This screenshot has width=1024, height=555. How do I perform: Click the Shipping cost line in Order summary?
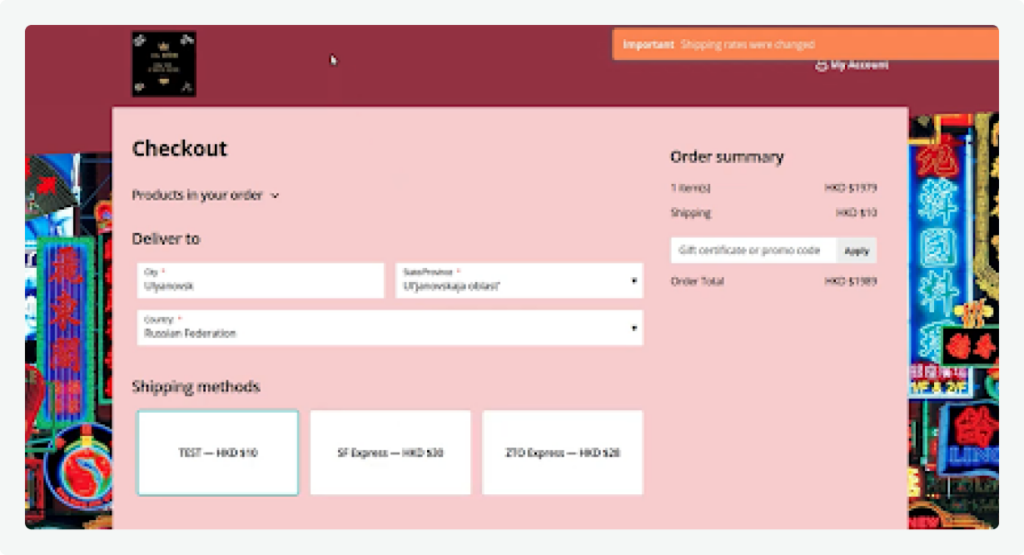click(773, 213)
